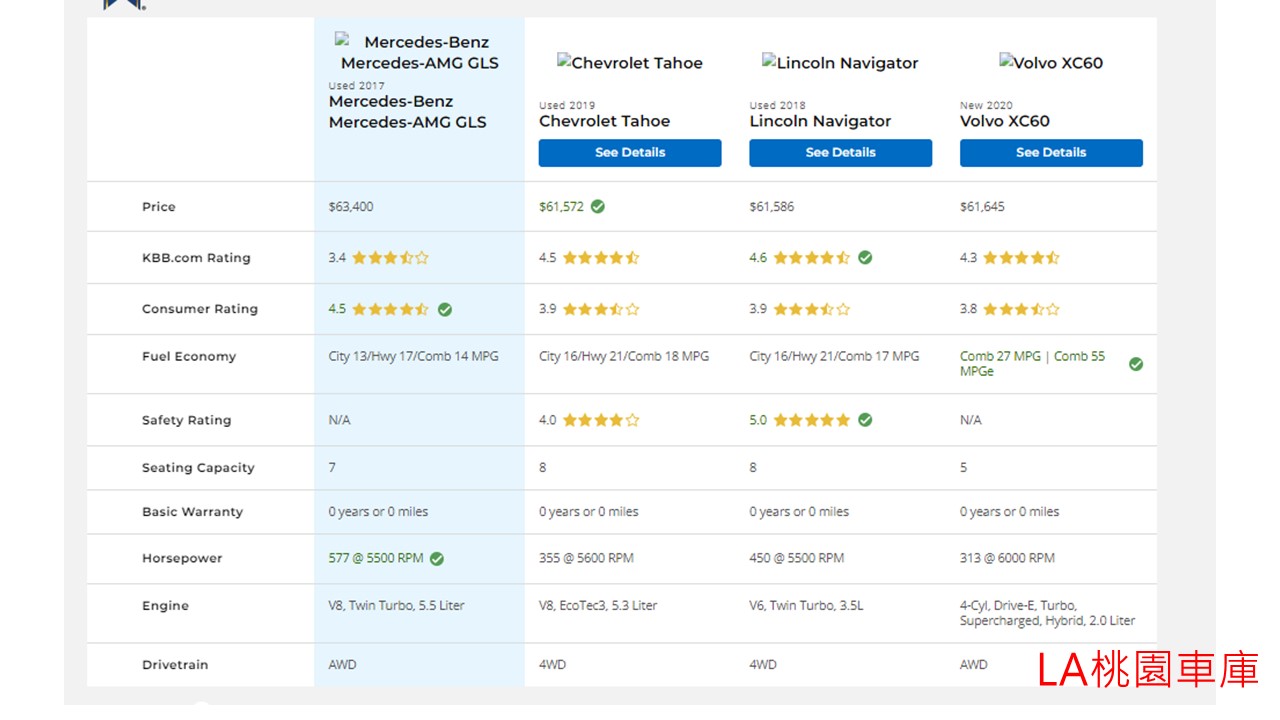Click the Chevrolet Tahoe KBB rating stars
The width and height of the screenshot is (1280, 720).
(x=601, y=258)
